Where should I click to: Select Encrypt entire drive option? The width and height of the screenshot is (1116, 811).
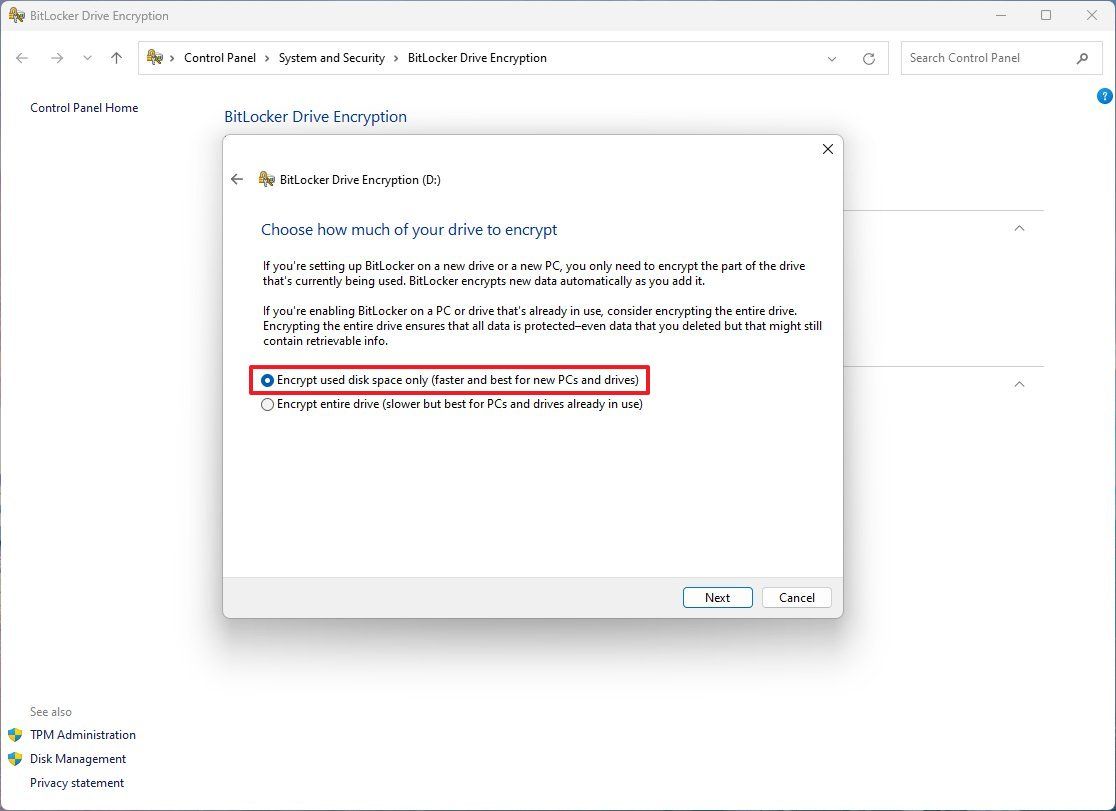pos(267,404)
